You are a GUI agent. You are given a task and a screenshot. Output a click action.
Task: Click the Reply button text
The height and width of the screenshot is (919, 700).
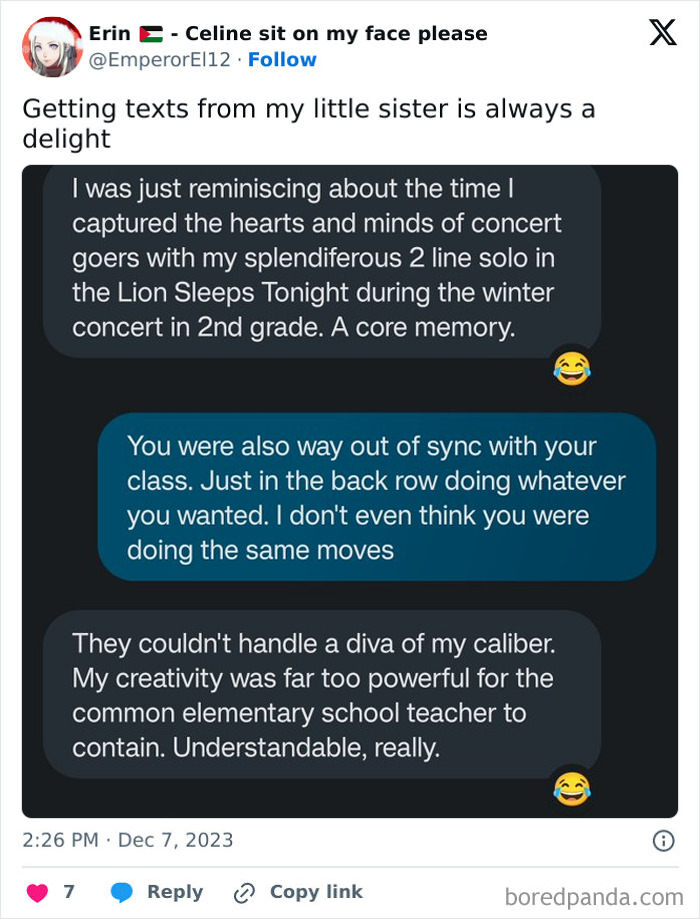[x=175, y=892]
